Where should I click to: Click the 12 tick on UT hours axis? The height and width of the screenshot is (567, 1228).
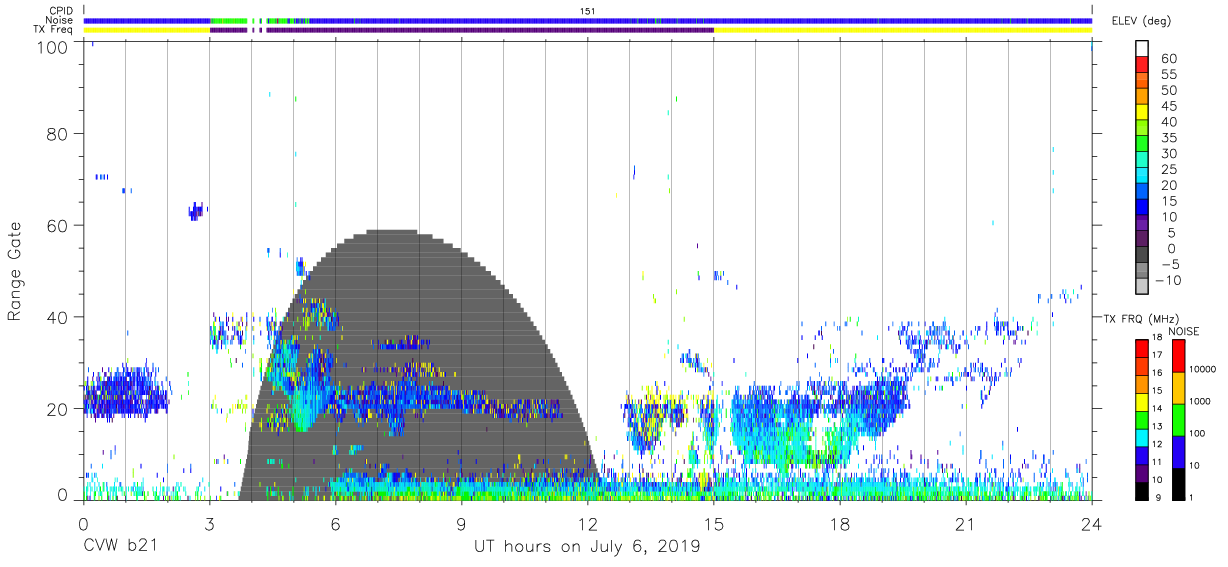tap(588, 524)
